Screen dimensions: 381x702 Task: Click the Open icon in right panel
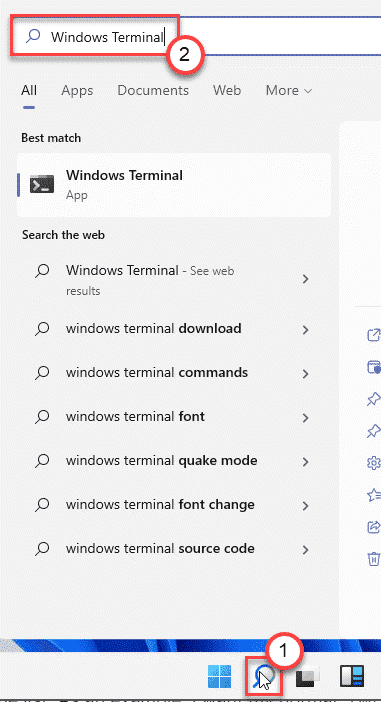click(x=374, y=335)
